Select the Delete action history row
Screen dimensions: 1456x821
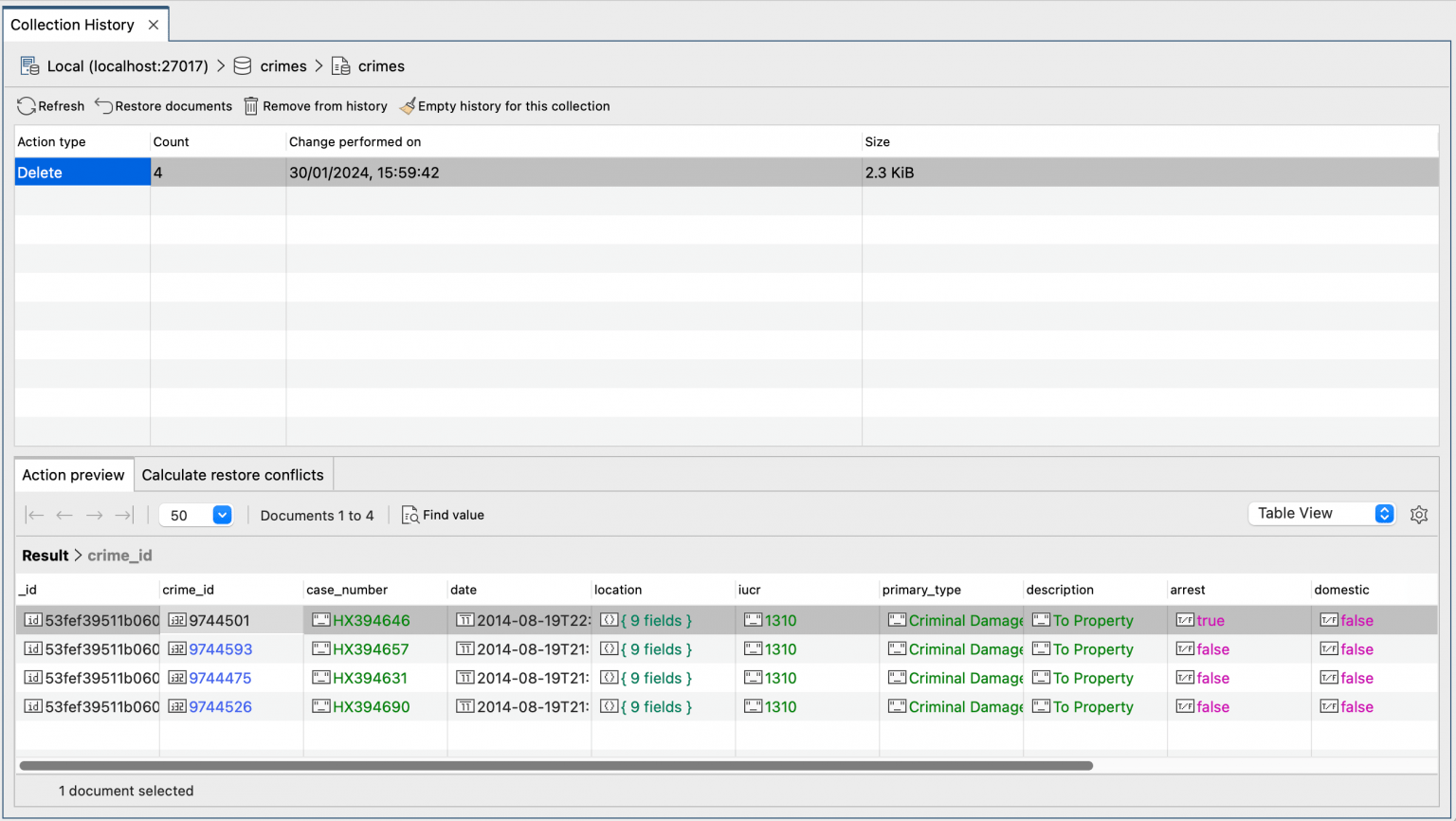coord(82,173)
